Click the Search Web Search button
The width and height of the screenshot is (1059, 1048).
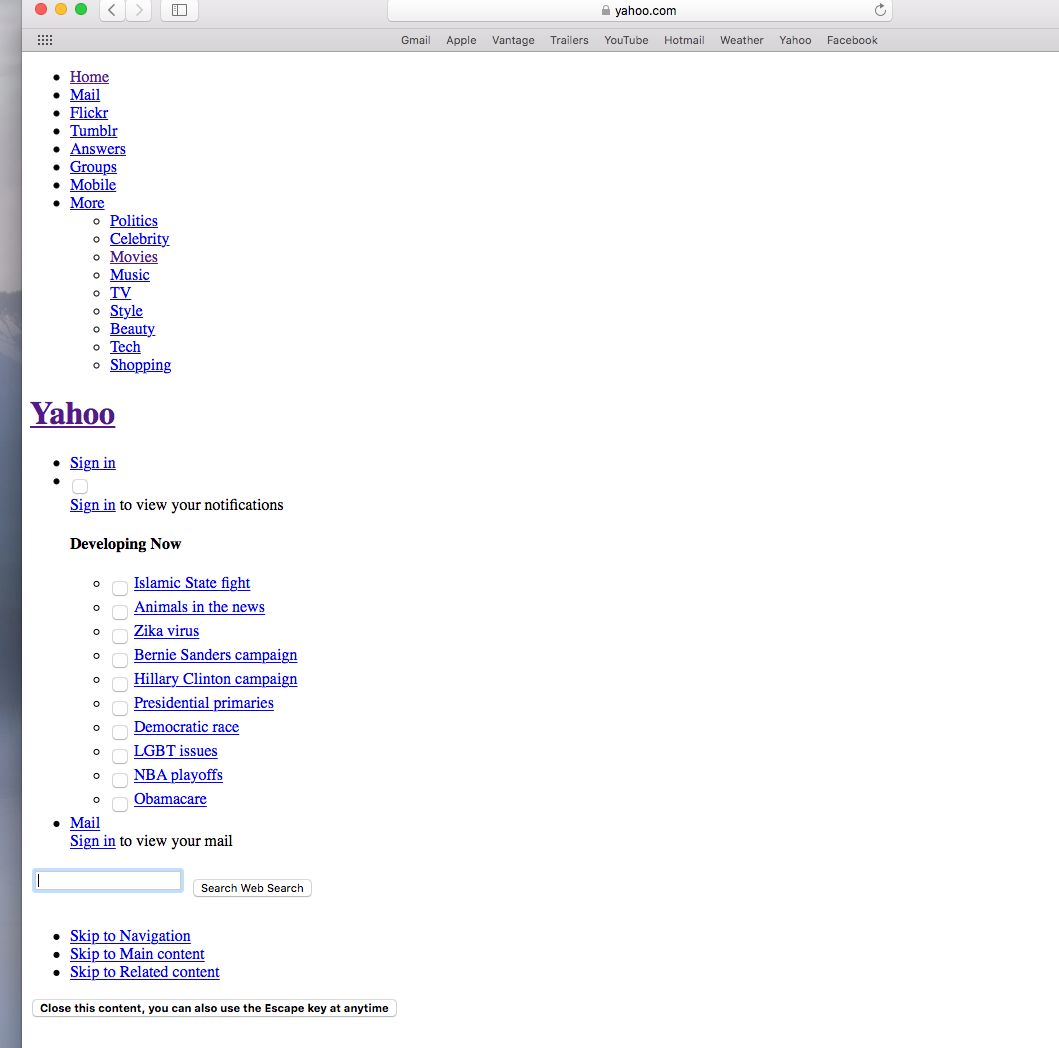(x=252, y=888)
